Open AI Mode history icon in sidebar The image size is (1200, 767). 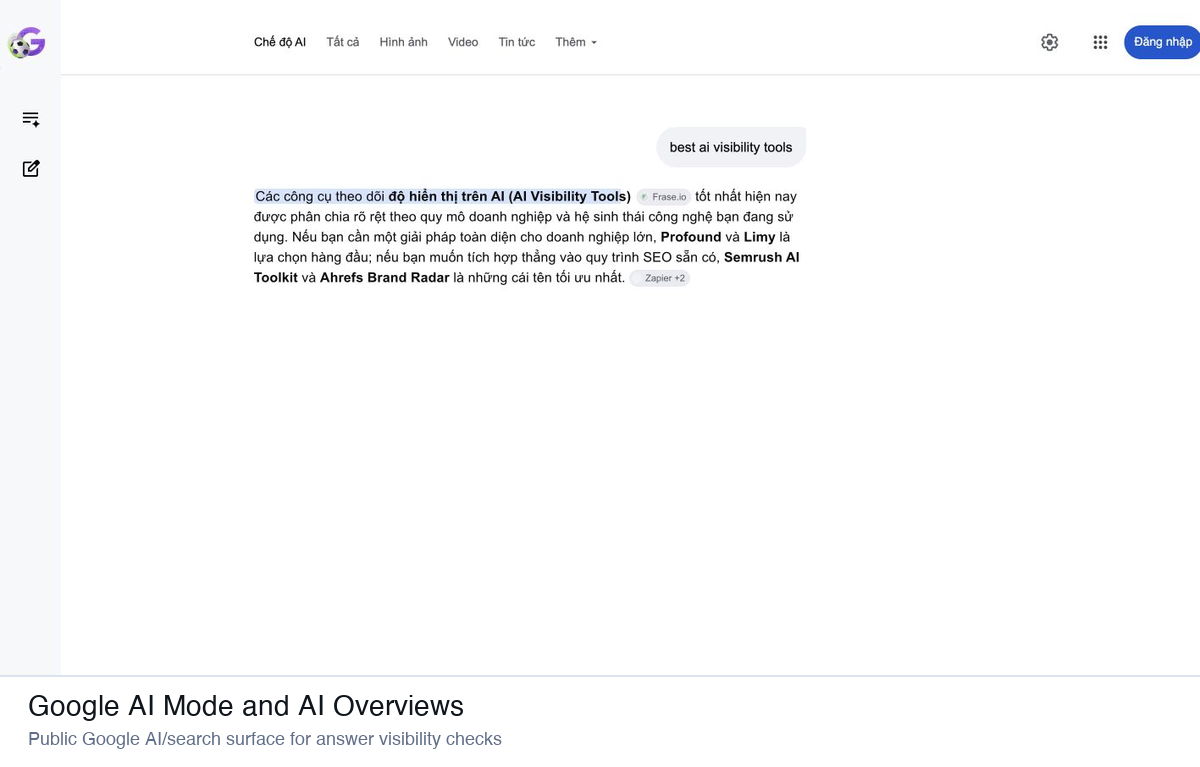pos(31,119)
